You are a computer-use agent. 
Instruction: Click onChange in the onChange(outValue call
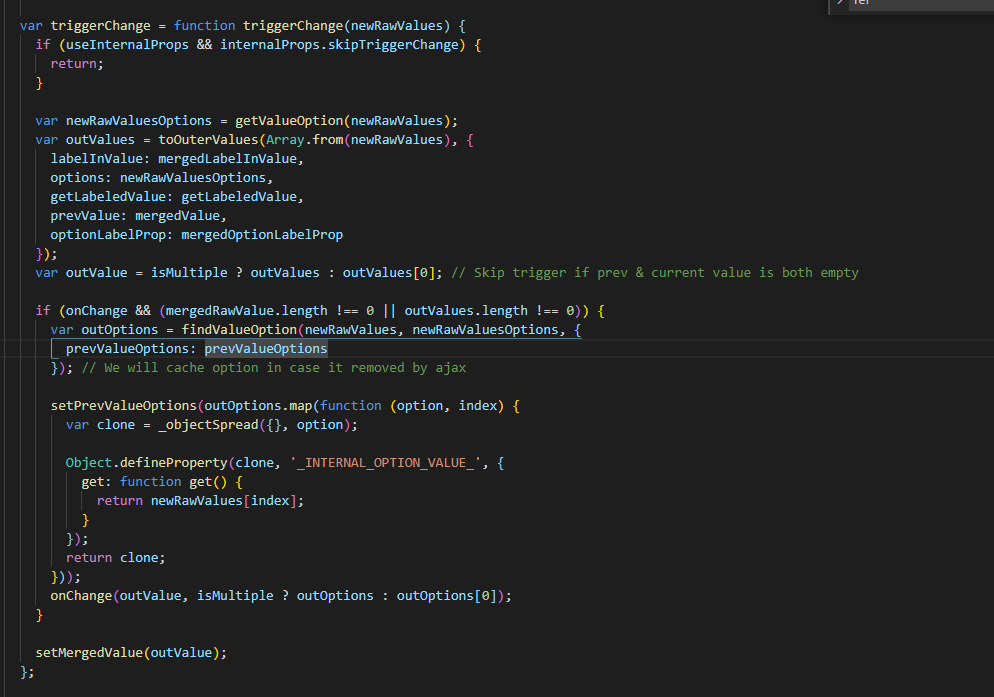coord(81,597)
